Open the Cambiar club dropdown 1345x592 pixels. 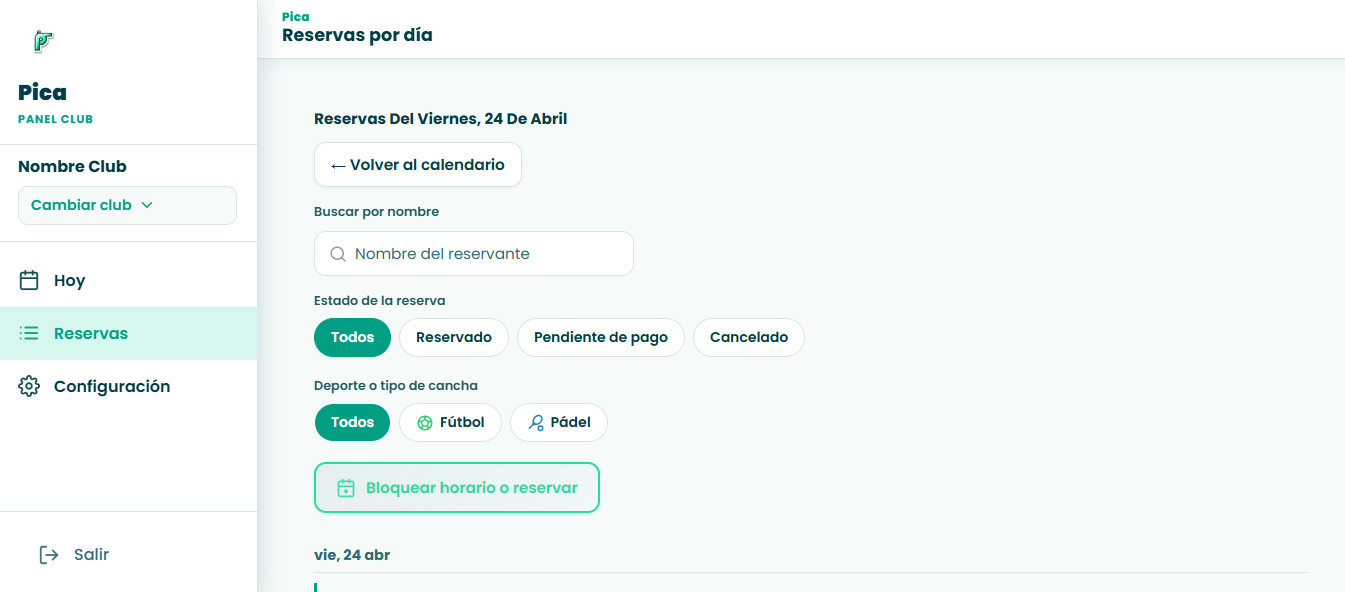click(127, 205)
